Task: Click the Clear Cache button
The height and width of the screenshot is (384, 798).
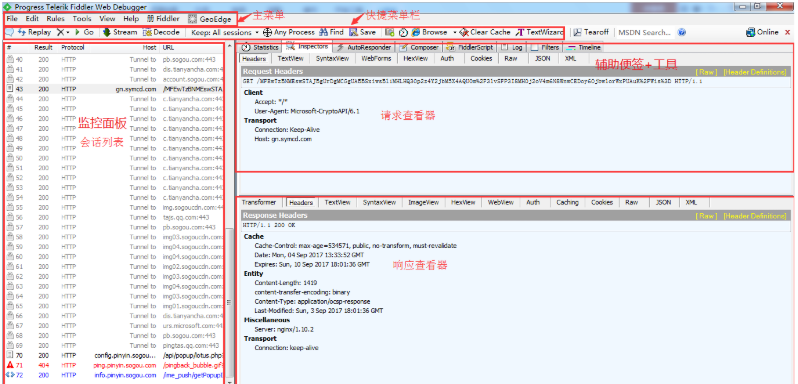Action: click(x=484, y=32)
